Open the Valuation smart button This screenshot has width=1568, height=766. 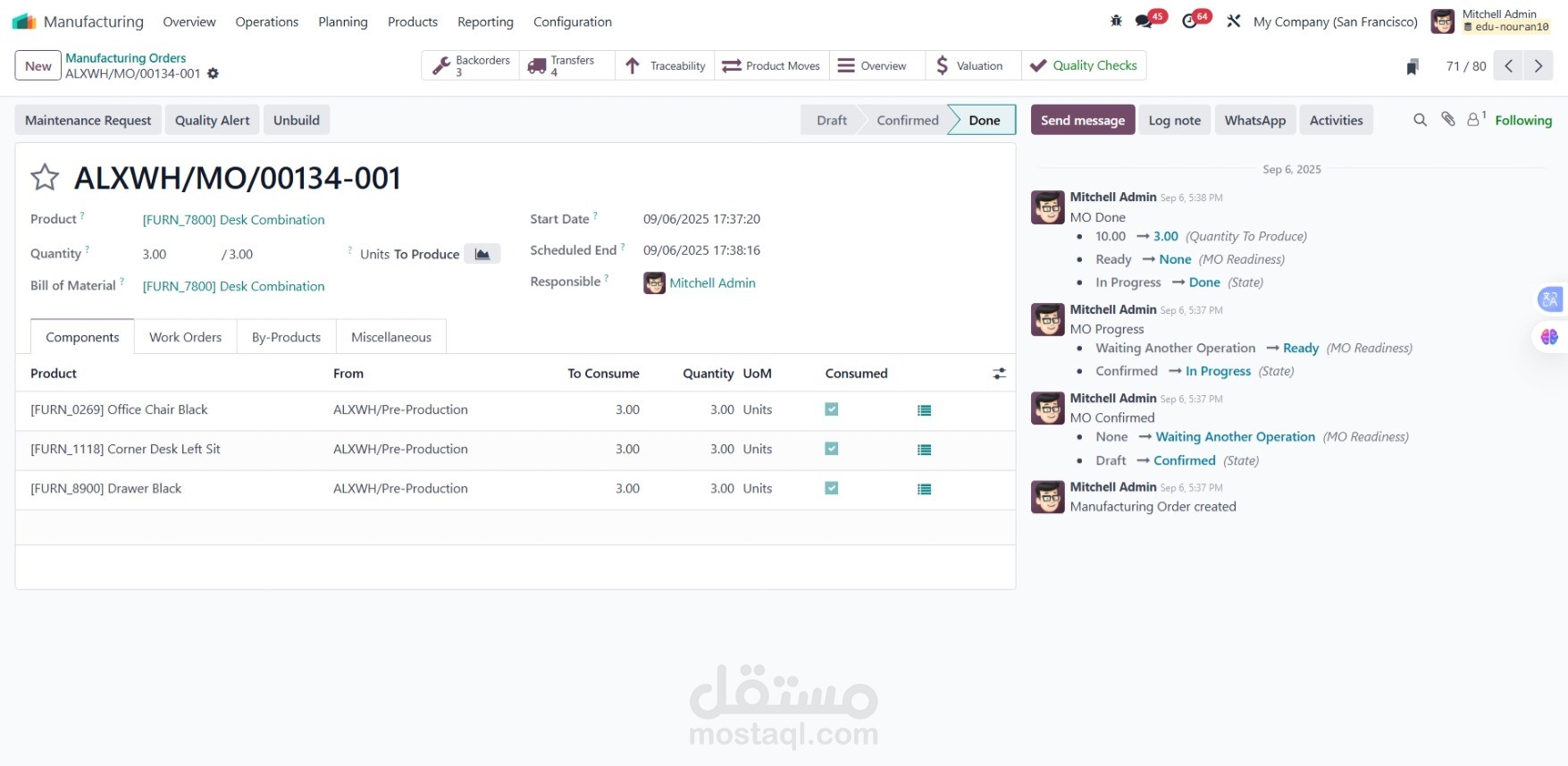pyautogui.click(x=974, y=66)
